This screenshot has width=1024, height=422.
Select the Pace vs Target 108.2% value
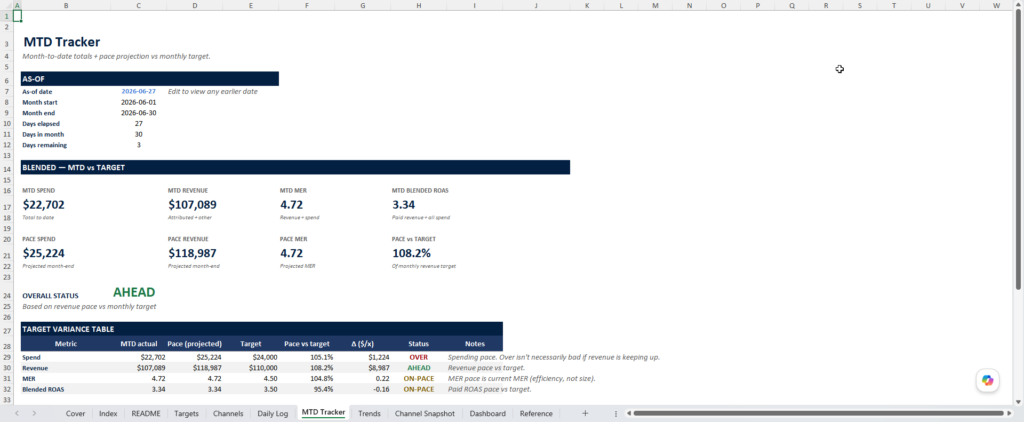(x=411, y=253)
